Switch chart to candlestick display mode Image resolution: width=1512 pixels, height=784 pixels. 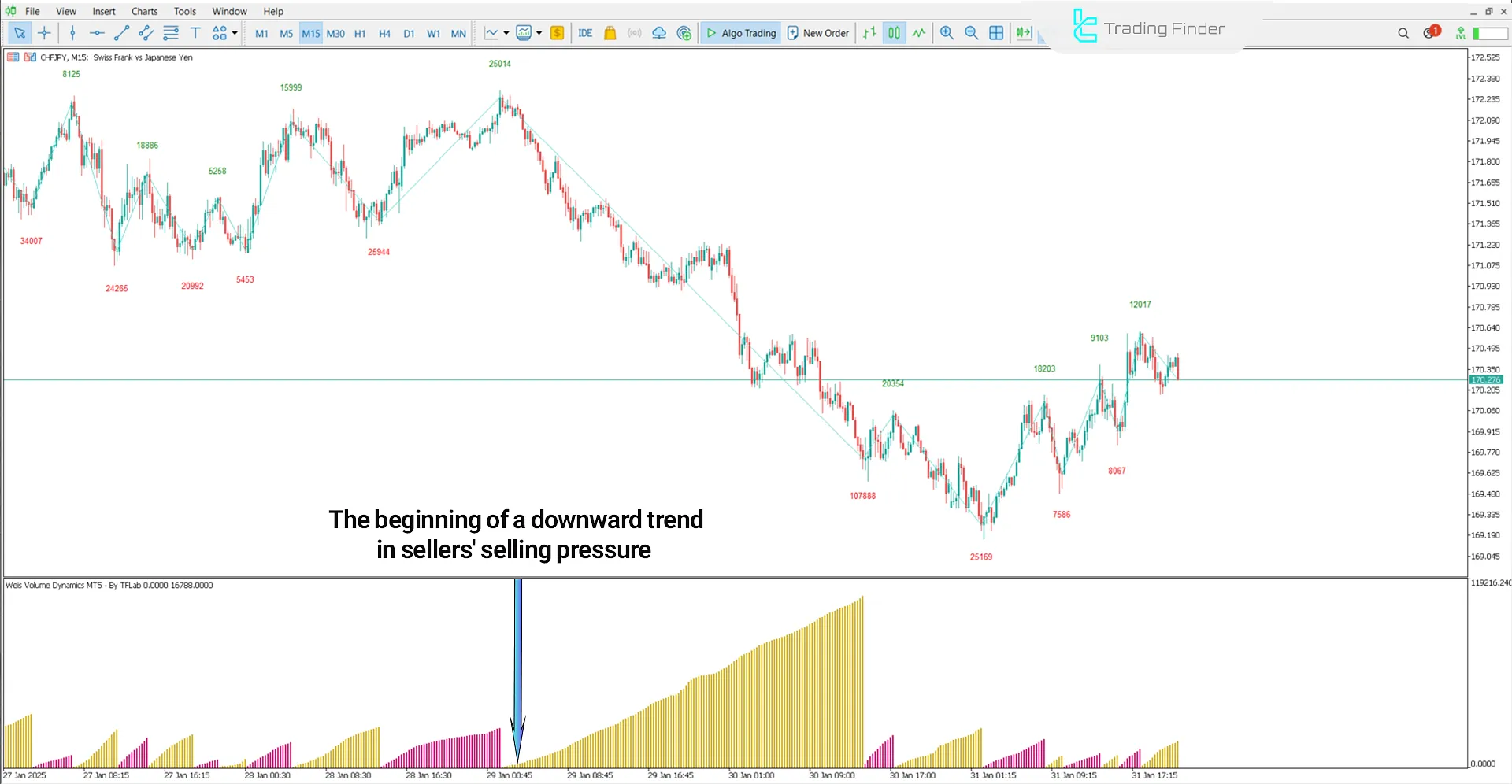pos(894,33)
